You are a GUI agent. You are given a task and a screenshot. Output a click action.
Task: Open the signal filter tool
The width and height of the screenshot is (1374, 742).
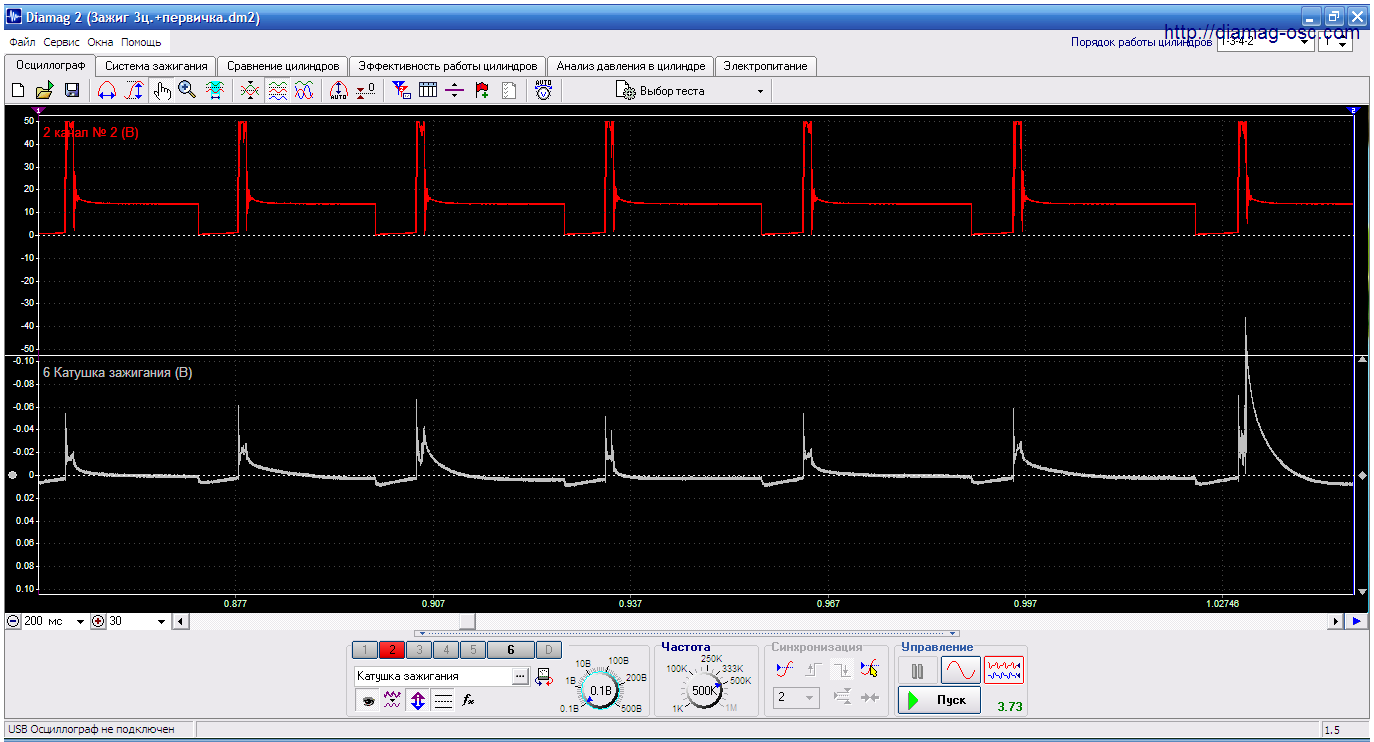click(x=402, y=91)
